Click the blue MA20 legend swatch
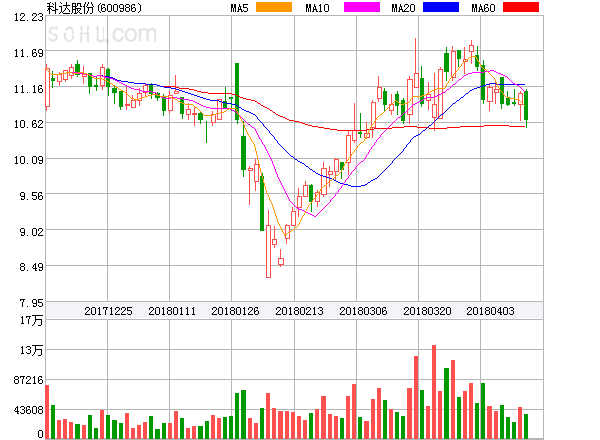 (x=441, y=7)
